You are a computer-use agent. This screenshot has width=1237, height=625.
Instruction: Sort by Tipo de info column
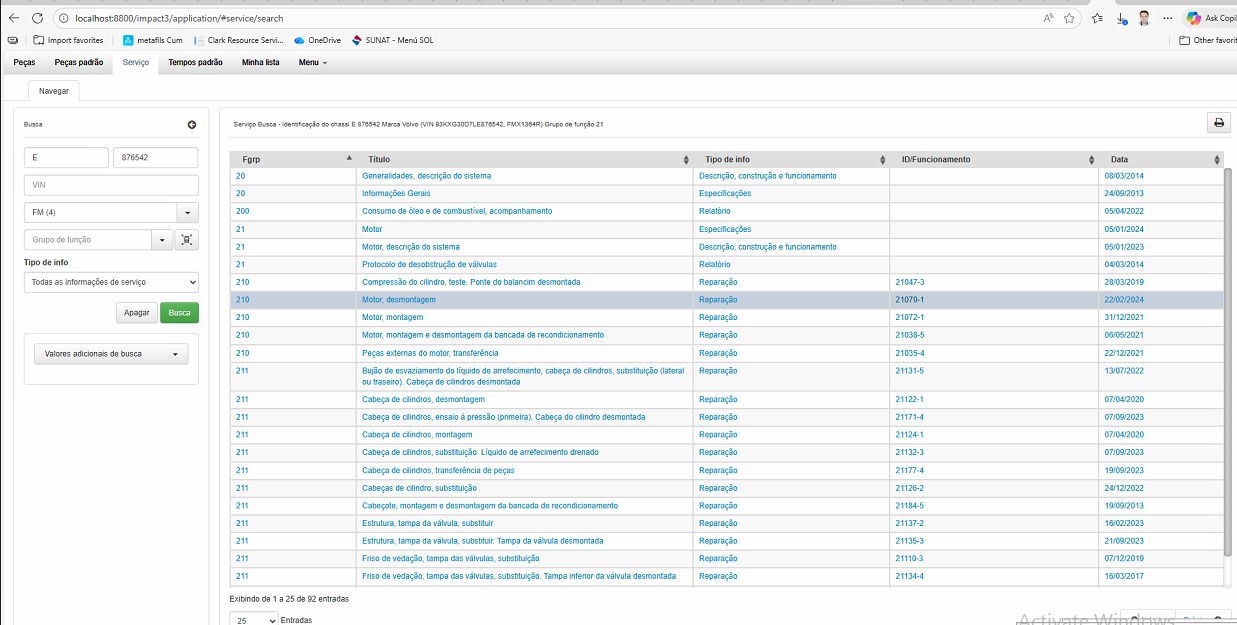(x=882, y=160)
